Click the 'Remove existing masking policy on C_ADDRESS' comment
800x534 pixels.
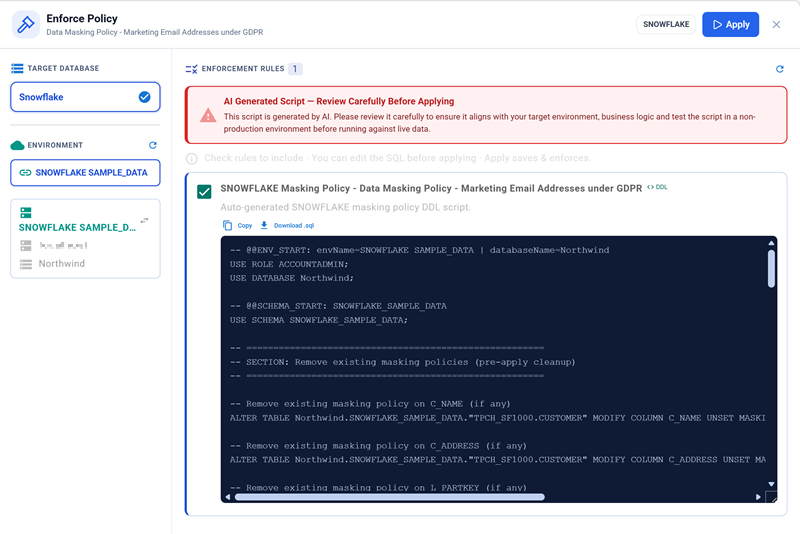tap(378, 446)
